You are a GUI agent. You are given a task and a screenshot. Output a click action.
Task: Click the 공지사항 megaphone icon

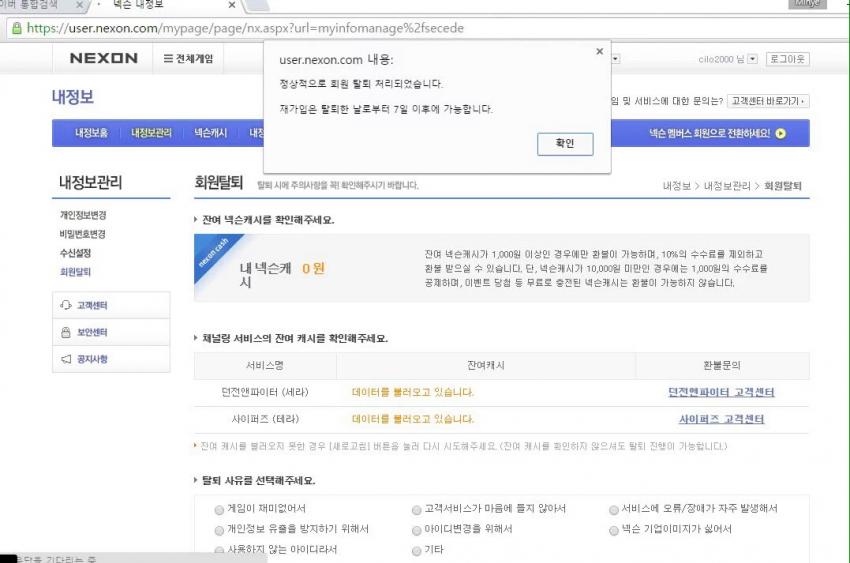tap(66, 359)
